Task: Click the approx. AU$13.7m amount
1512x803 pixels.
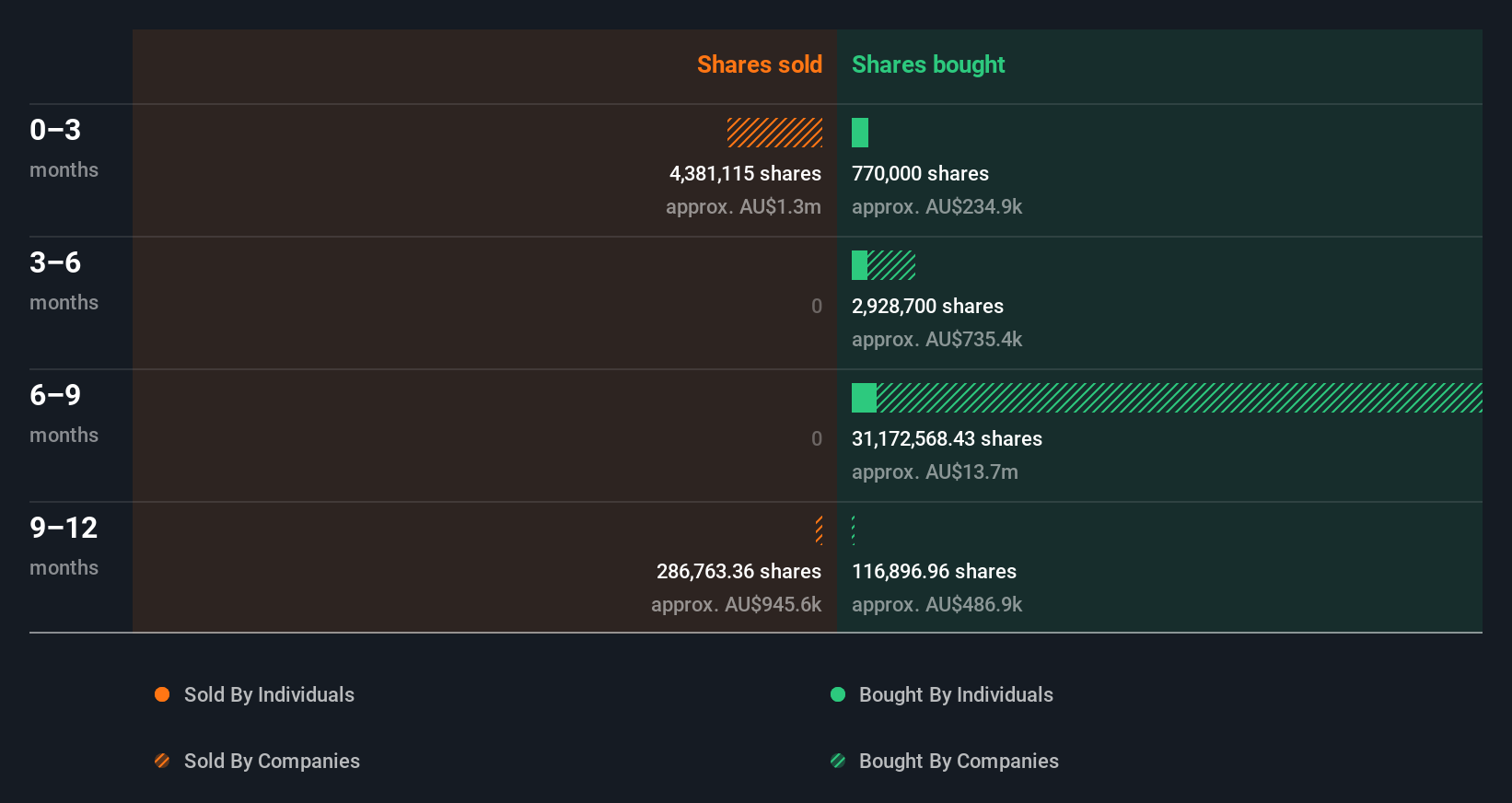Action: click(935, 471)
